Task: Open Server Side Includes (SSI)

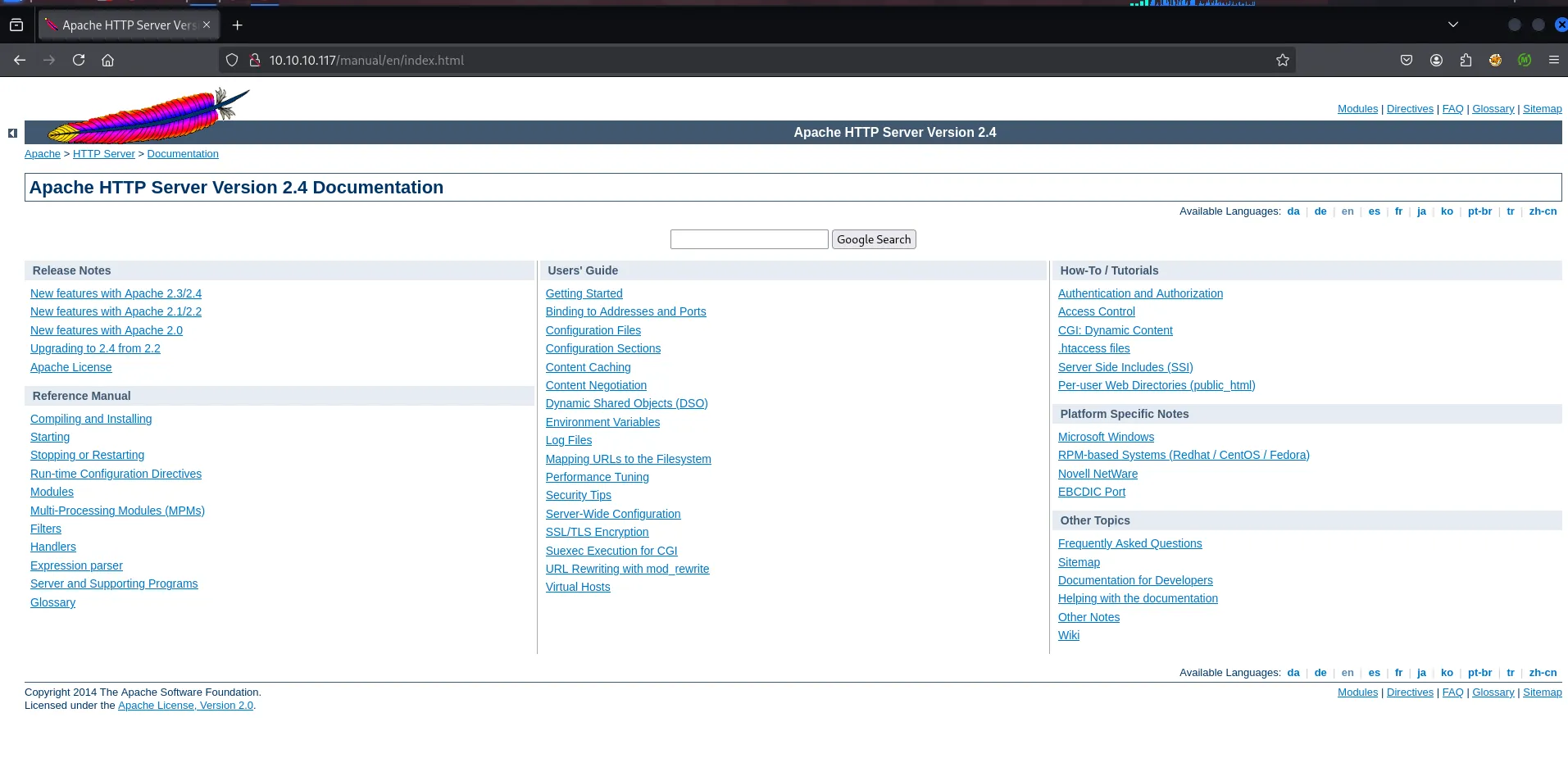Action: (x=1125, y=367)
